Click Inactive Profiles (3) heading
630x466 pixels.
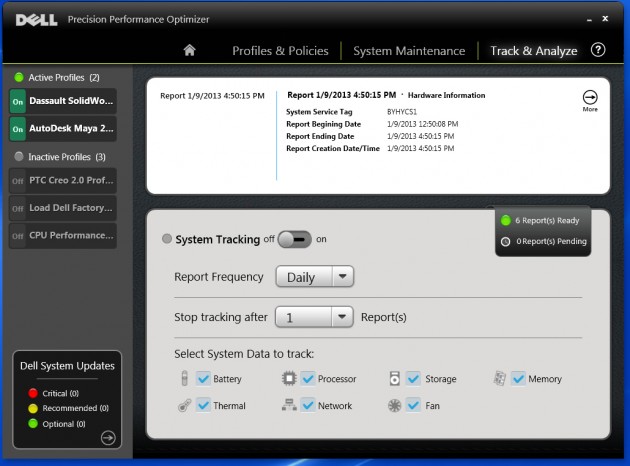click(67, 157)
